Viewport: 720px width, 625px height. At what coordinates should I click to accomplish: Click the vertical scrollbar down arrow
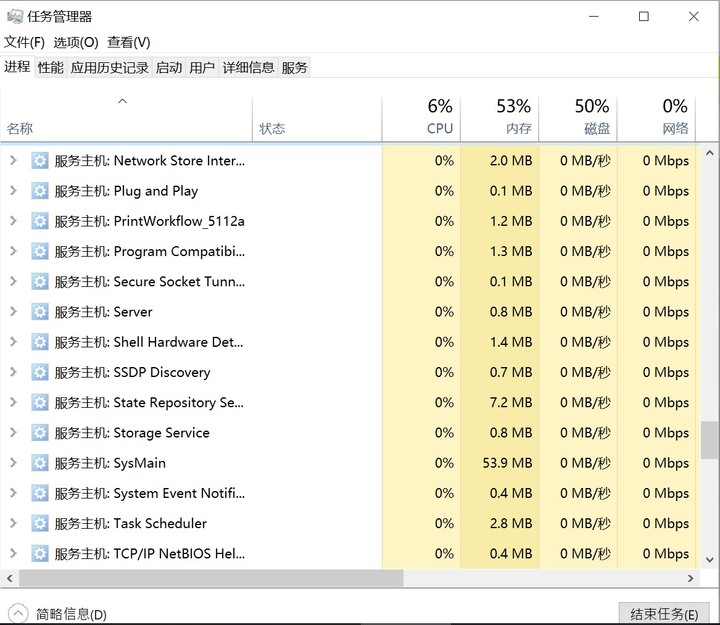click(x=710, y=560)
